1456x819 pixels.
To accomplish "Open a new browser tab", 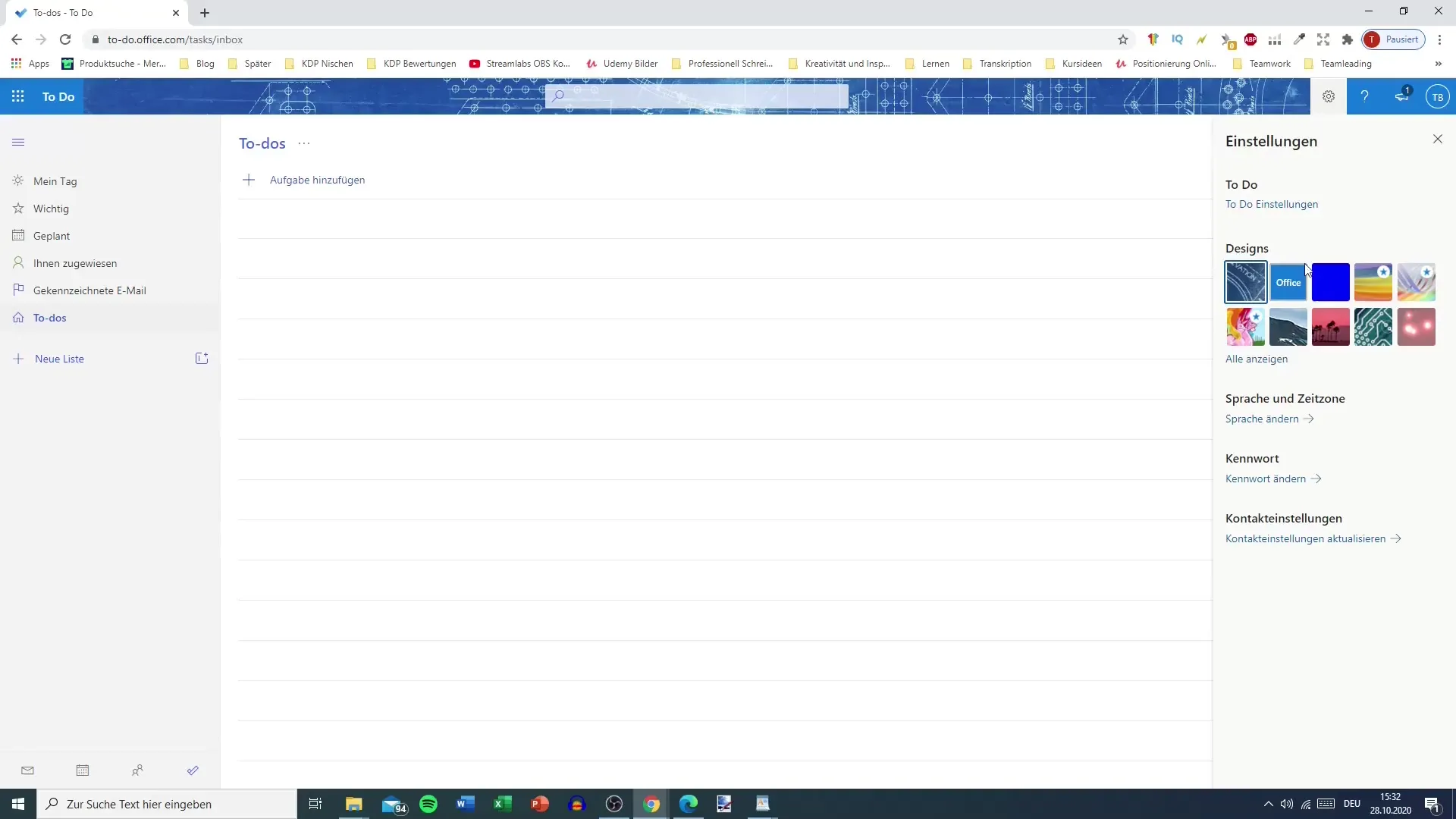I will point(205,13).
